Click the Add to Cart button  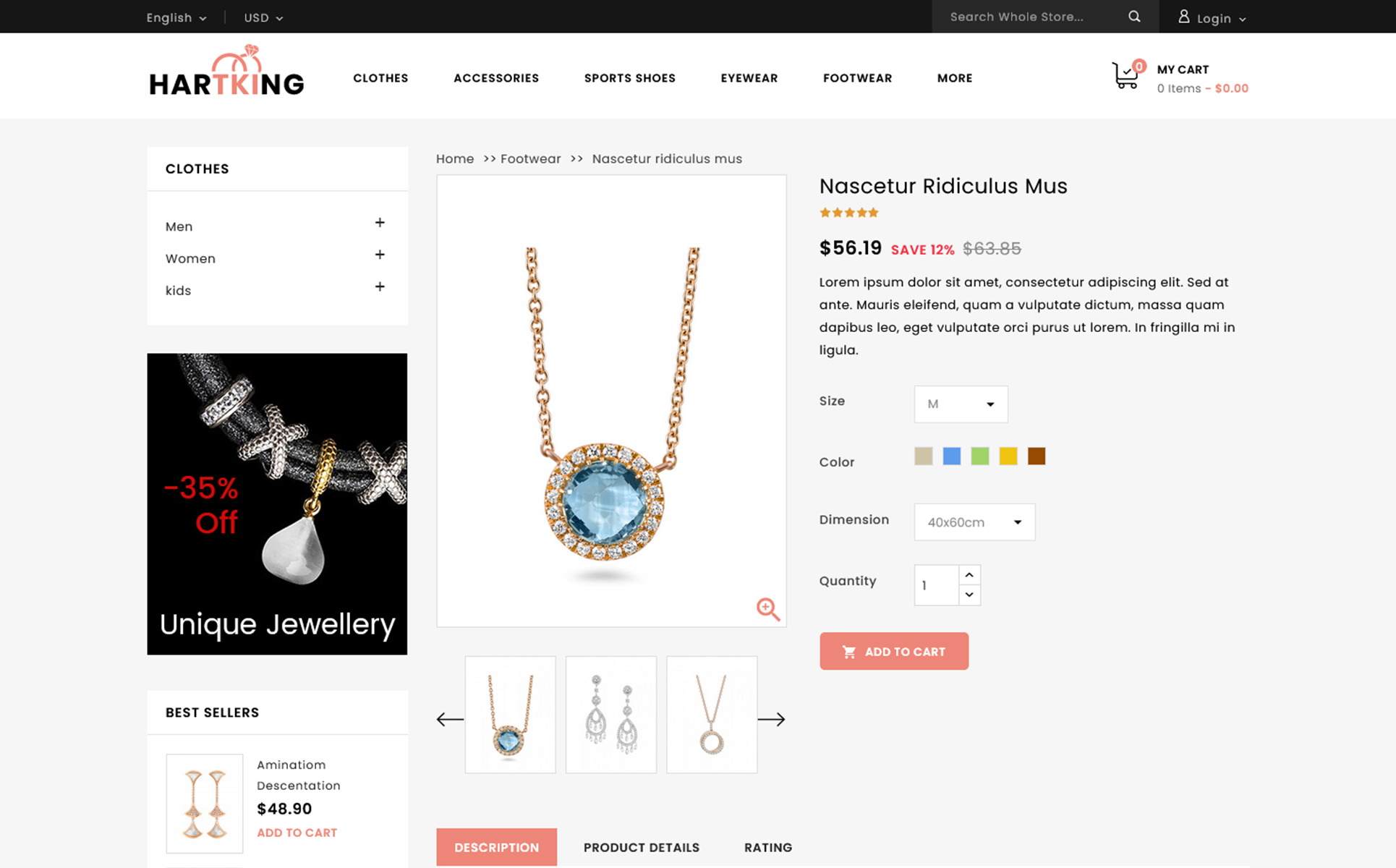pyautogui.click(x=894, y=651)
